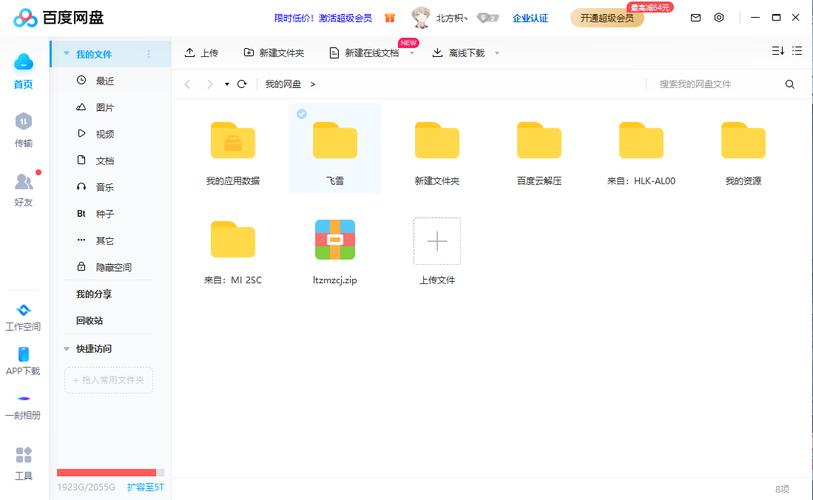
Task: Select 隐藏空间 in the file tree
Action: coord(112,268)
